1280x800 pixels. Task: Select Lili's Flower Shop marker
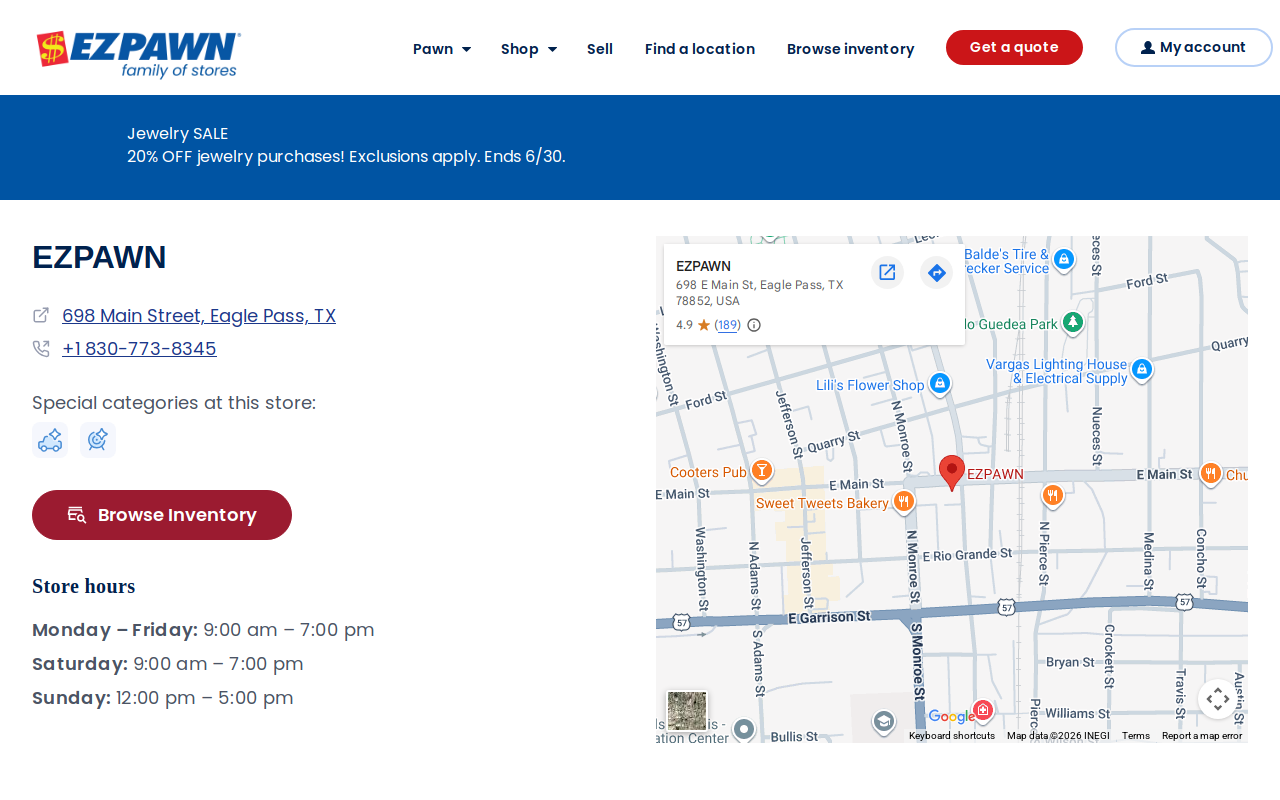(939, 384)
